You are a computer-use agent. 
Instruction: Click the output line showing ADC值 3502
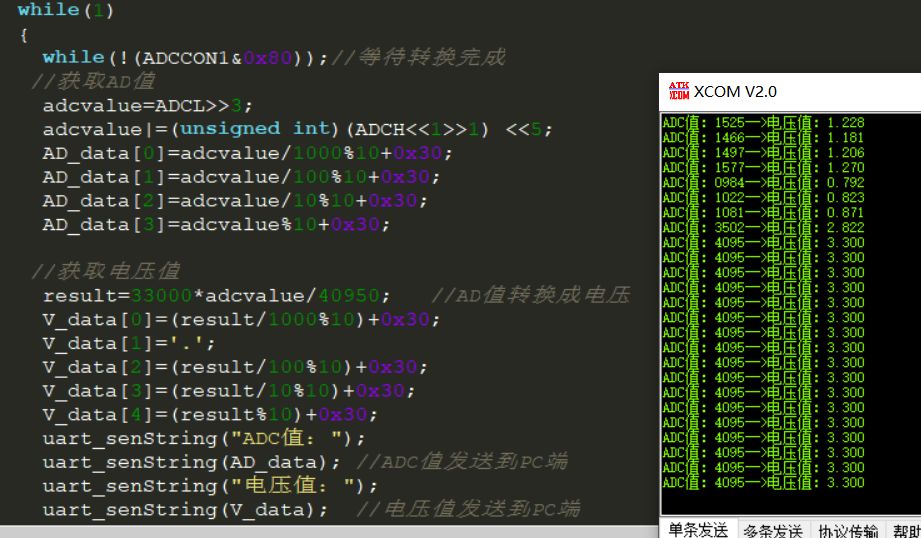[764, 227]
